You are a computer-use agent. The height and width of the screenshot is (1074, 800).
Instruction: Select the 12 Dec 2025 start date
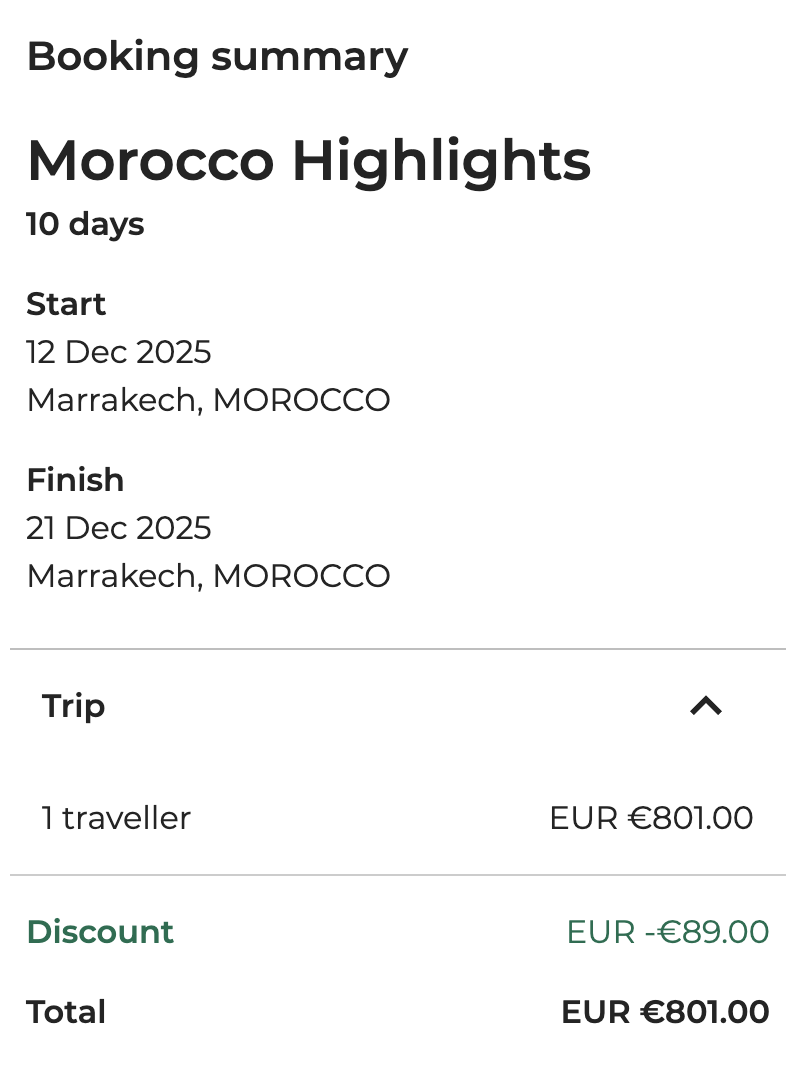point(119,352)
